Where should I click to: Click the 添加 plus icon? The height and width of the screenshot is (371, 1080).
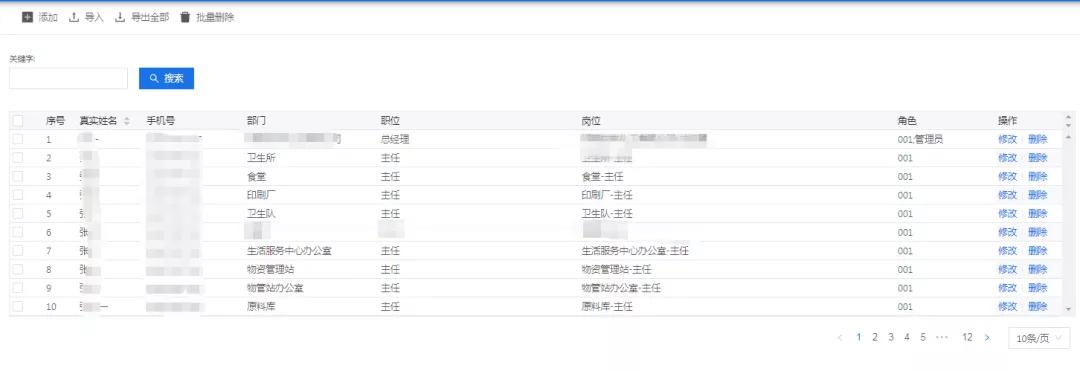pos(28,17)
